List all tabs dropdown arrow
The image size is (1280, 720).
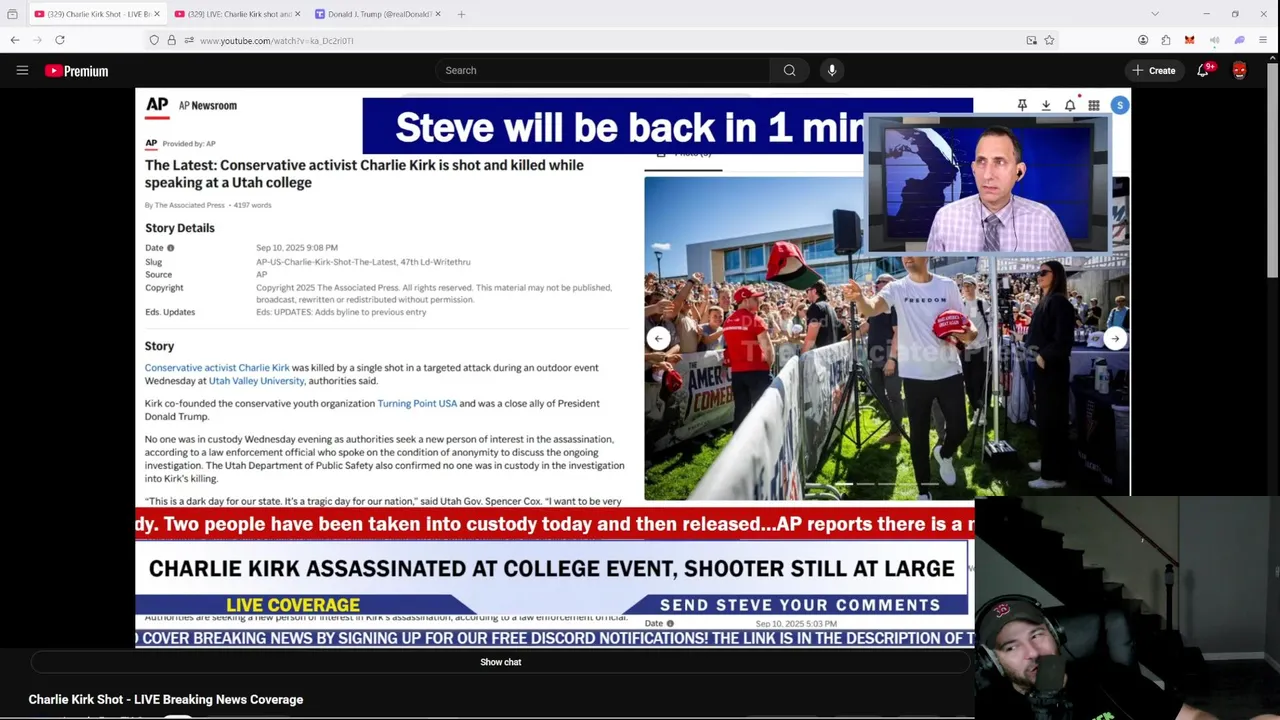coord(1155,14)
